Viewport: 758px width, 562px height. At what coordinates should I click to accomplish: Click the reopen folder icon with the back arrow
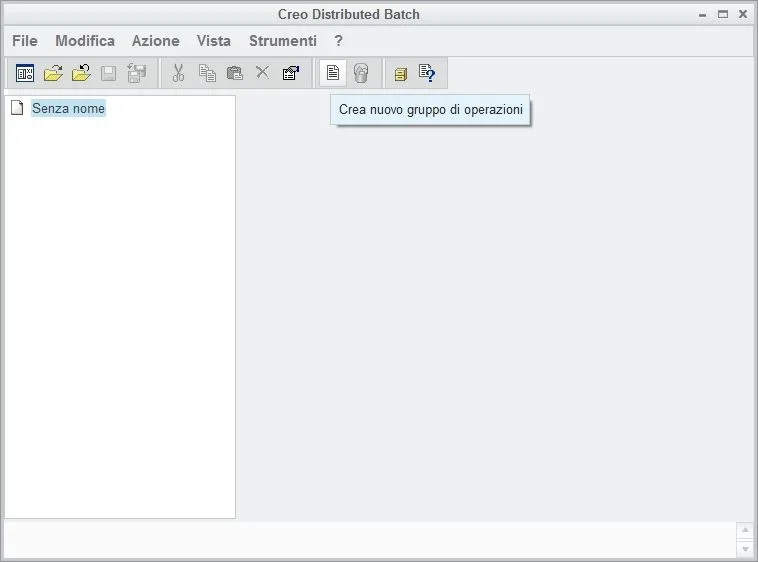(81, 73)
